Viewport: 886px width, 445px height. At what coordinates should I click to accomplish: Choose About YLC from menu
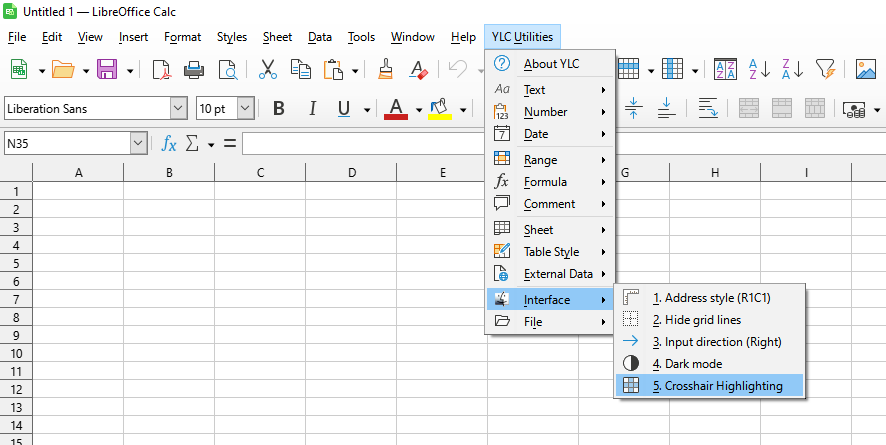click(x=551, y=64)
